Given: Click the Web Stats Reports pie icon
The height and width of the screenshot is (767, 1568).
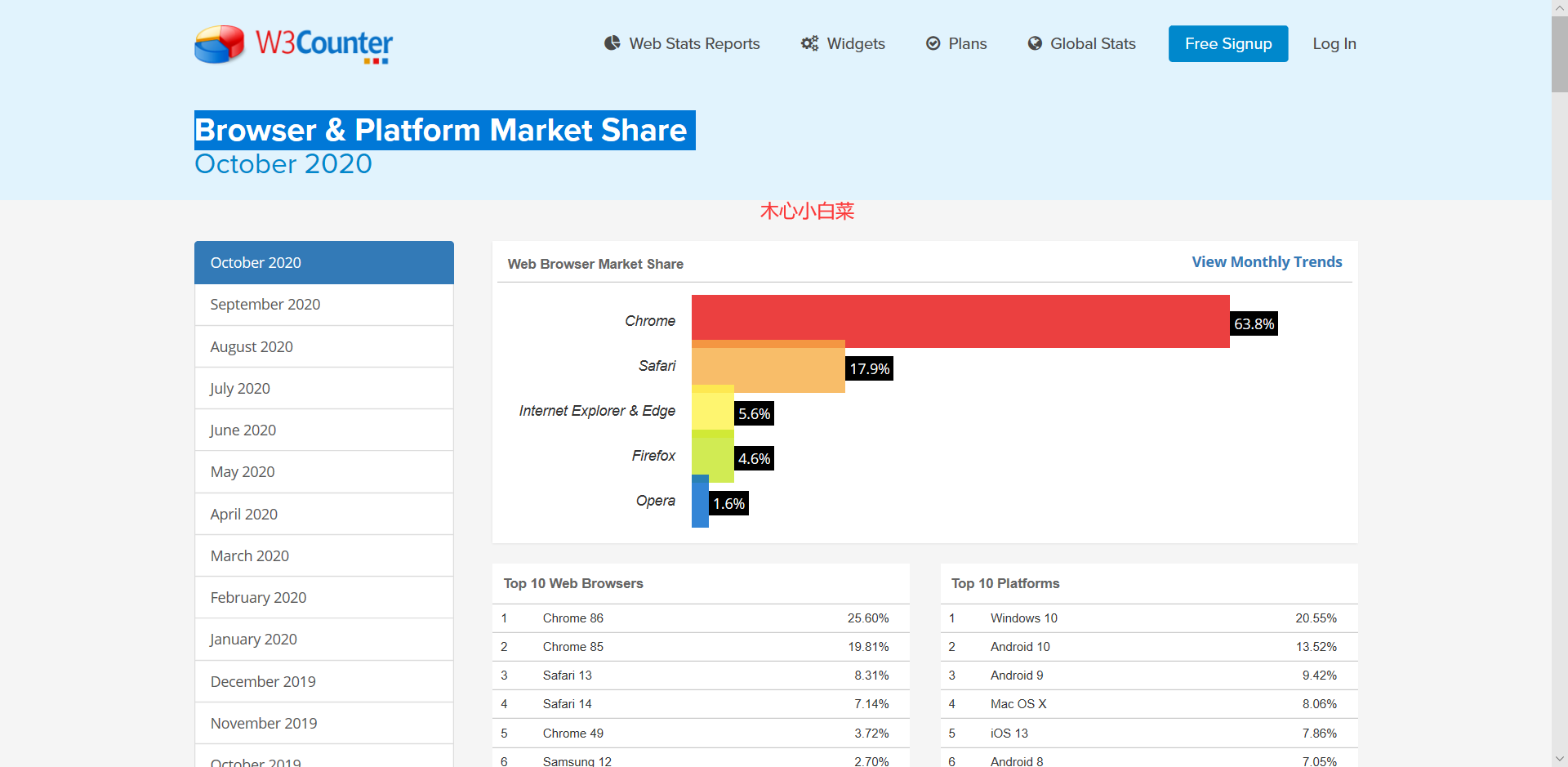Looking at the screenshot, I should 612,43.
